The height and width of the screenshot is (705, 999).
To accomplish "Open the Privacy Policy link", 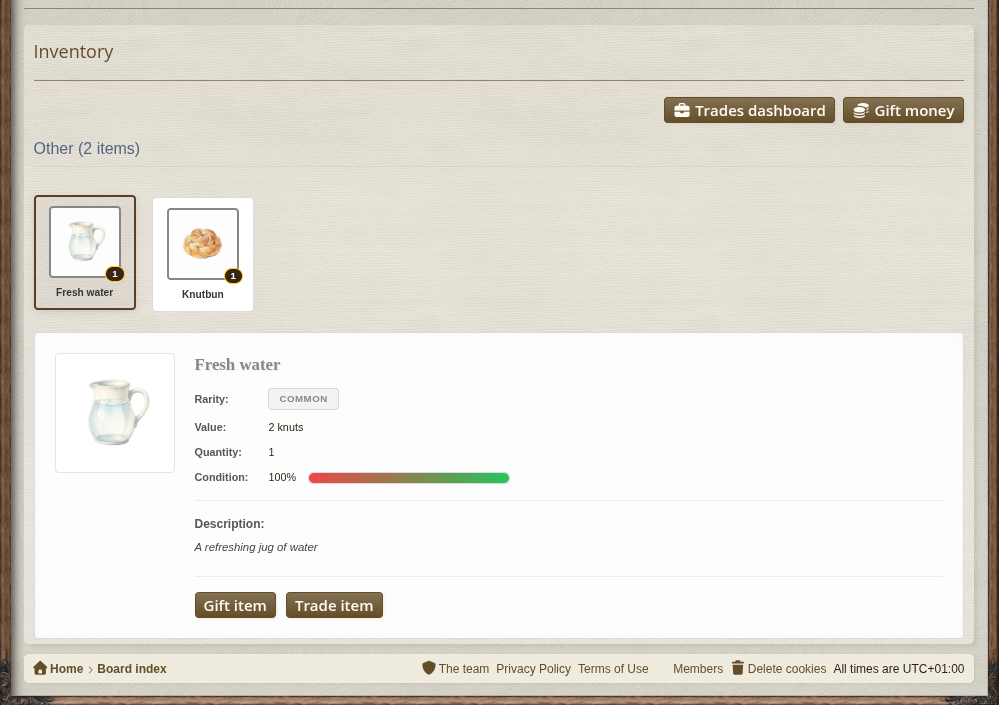I will pos(533,669).
